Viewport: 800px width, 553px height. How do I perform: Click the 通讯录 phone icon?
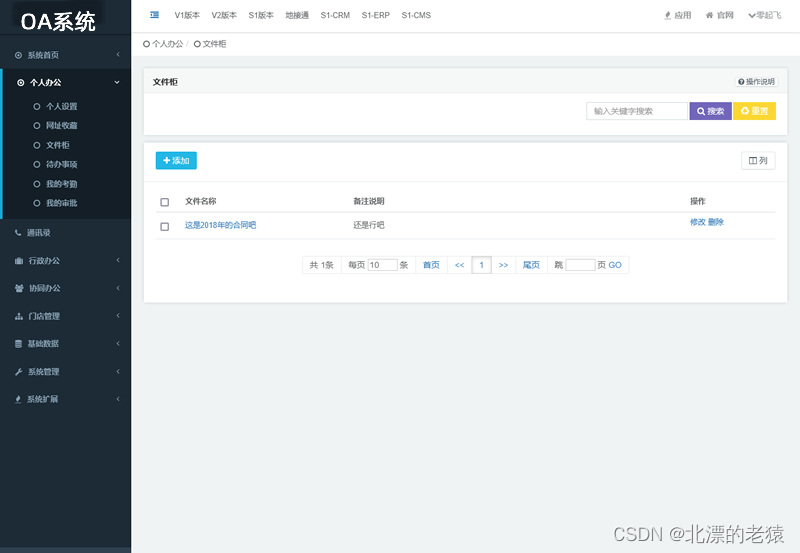coord(19,233)
